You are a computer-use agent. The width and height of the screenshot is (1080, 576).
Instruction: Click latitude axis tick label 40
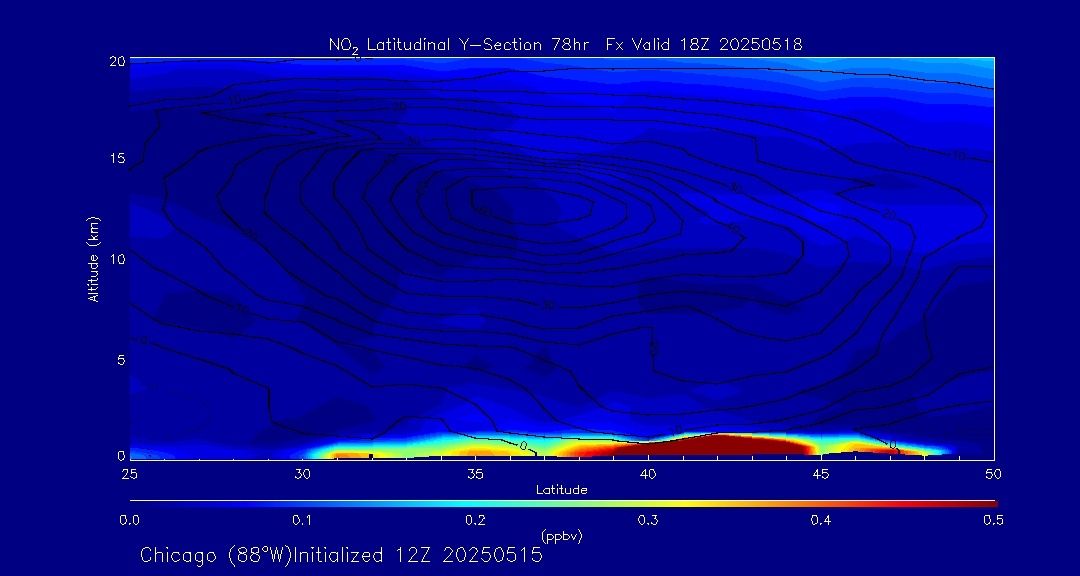pyautogui.click(x=647, y=473)
